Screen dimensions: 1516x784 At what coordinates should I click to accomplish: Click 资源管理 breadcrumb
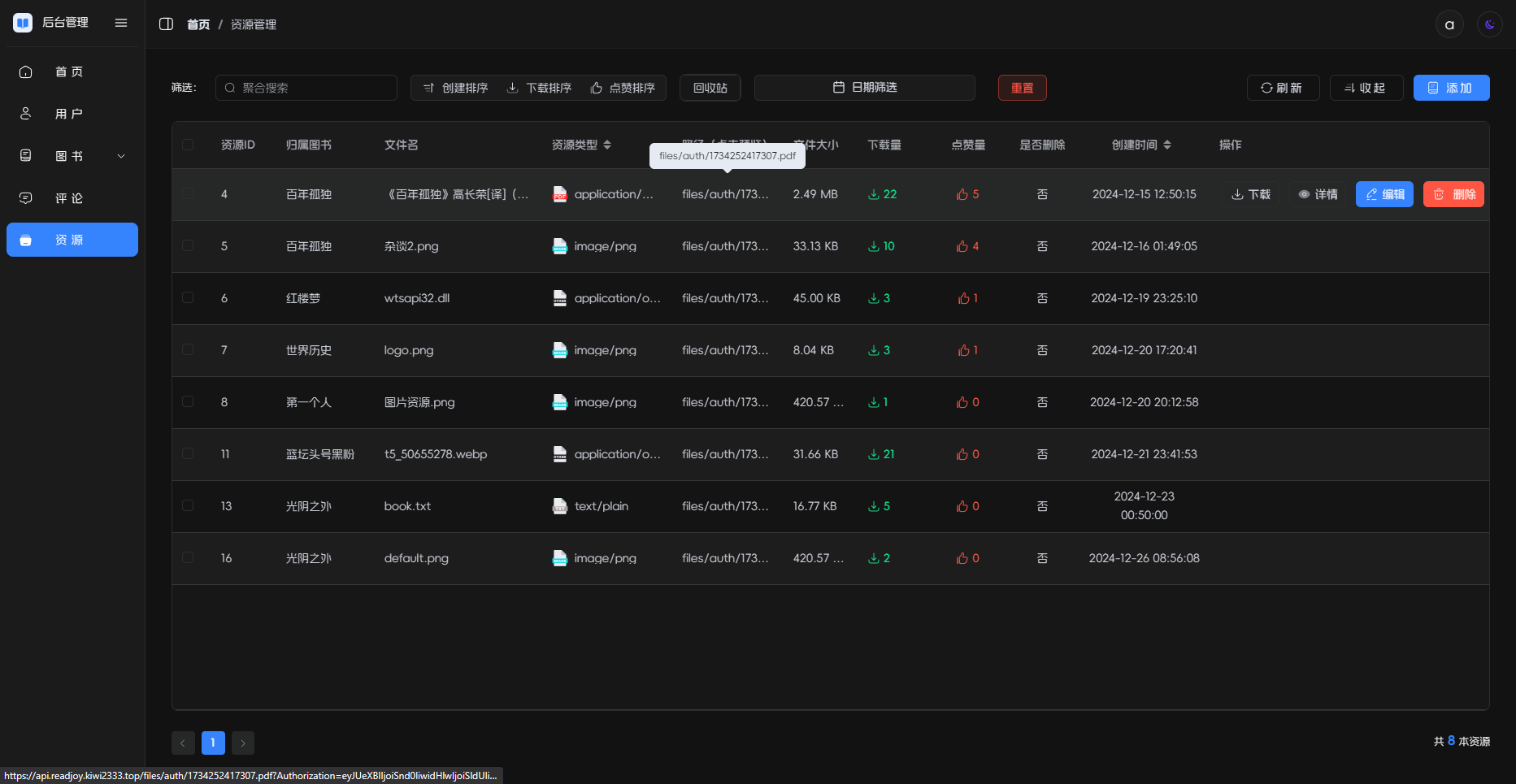coord(254,24)
